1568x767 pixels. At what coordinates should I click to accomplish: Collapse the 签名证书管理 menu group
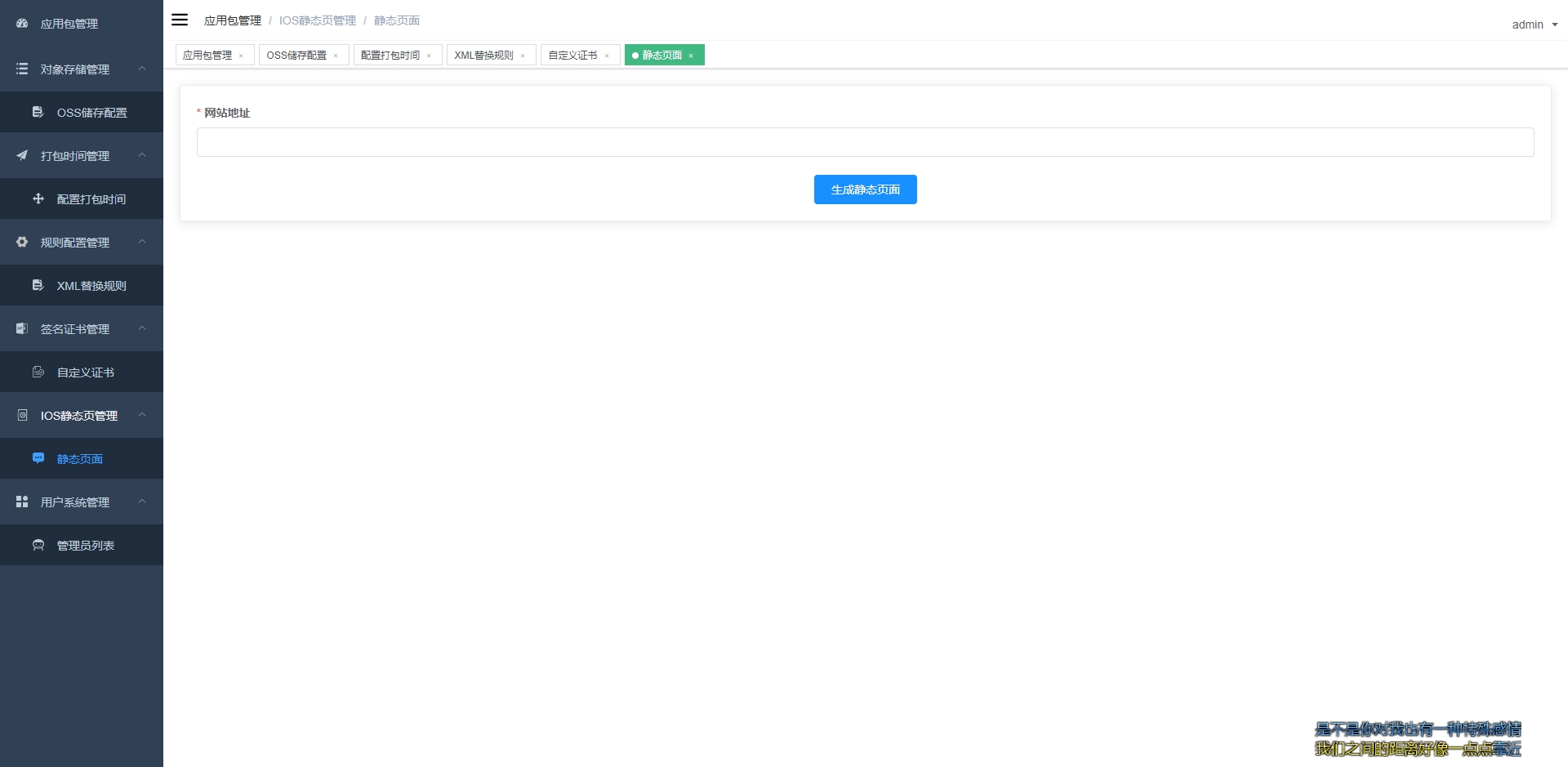(142, 328)
